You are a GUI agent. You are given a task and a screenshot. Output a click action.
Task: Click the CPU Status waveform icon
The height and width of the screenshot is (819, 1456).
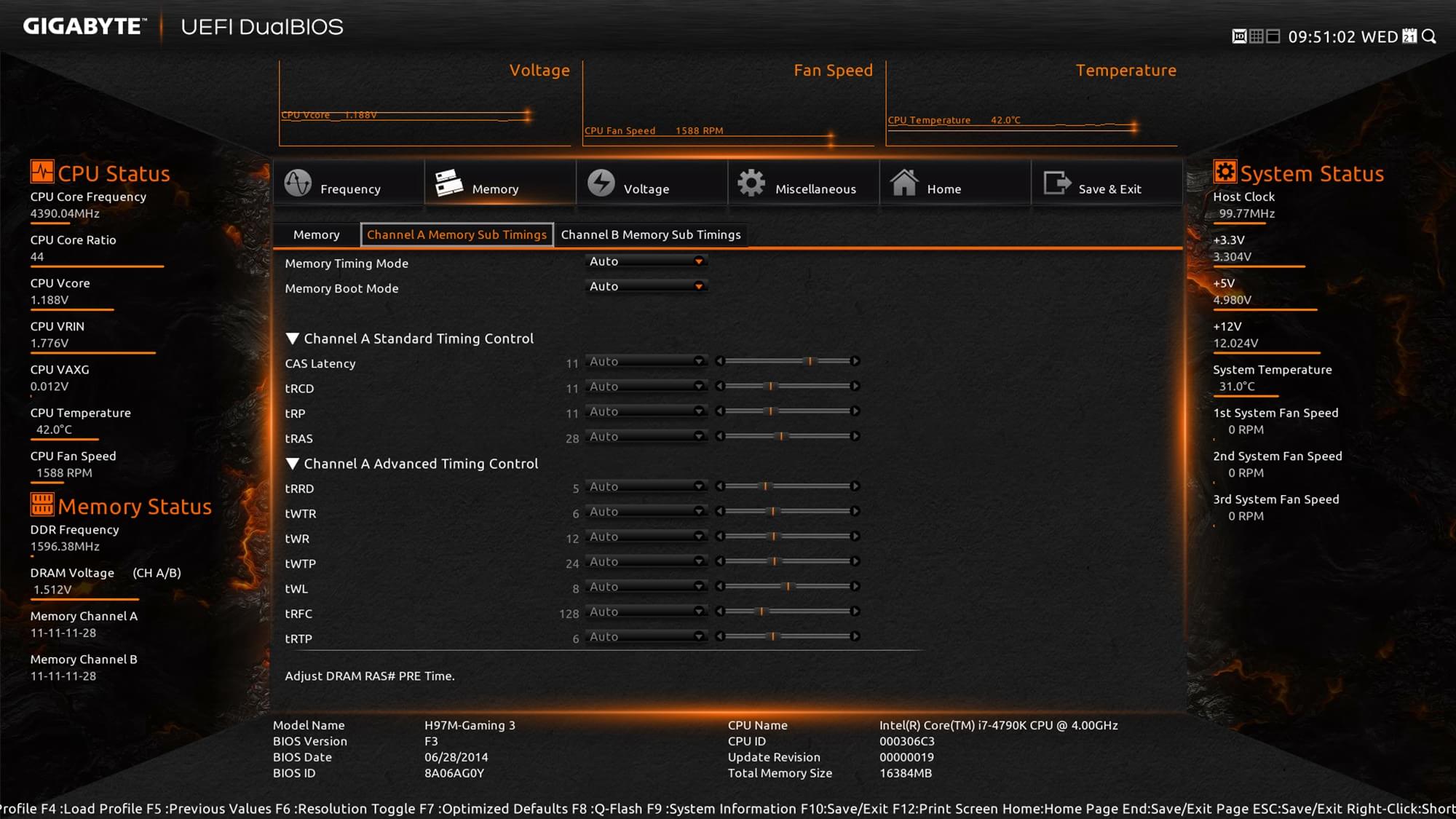(x=41, y=172)
